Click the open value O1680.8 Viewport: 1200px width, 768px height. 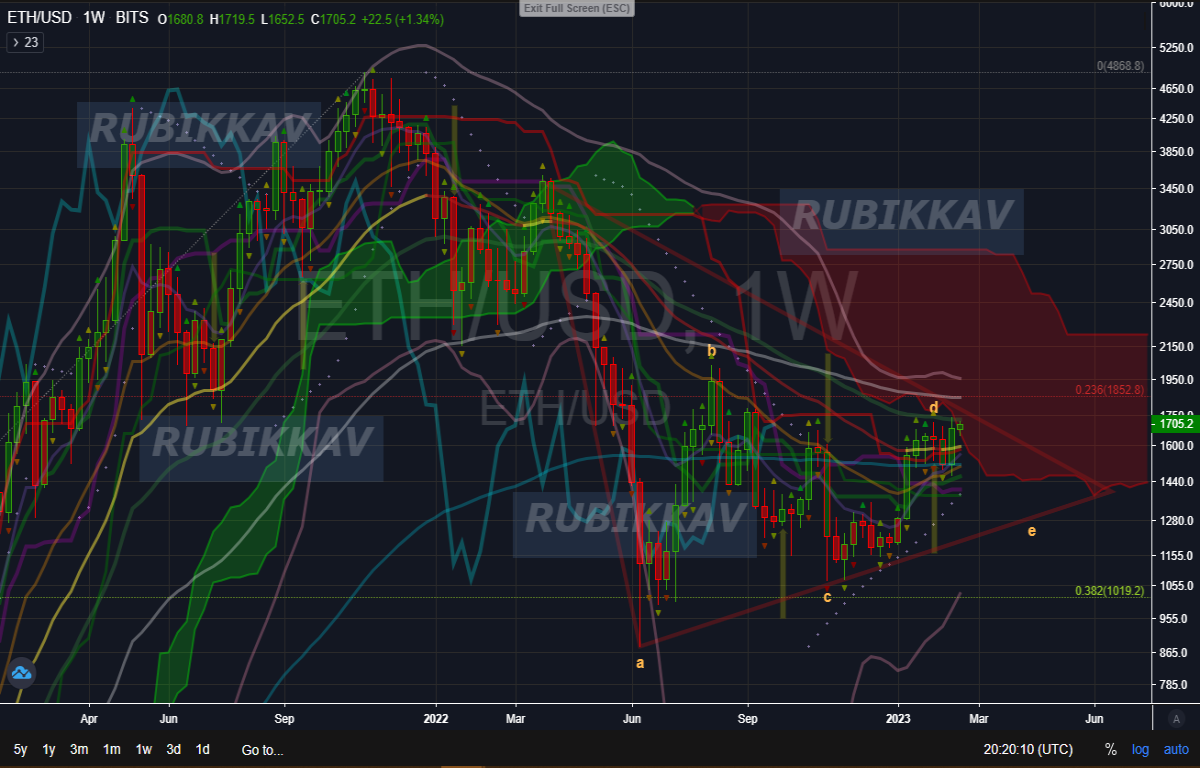tap(182, 19)
